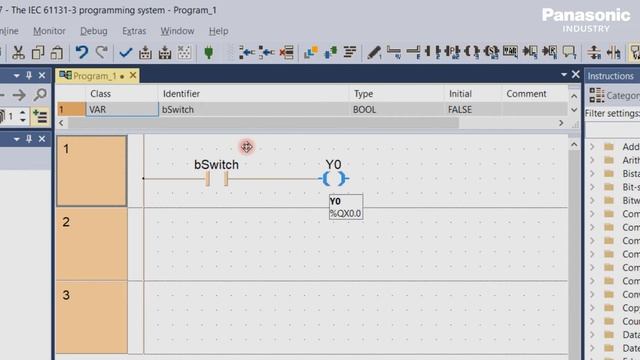Select the BOOL type cell

pyautogui.click(x=396, y=109)
